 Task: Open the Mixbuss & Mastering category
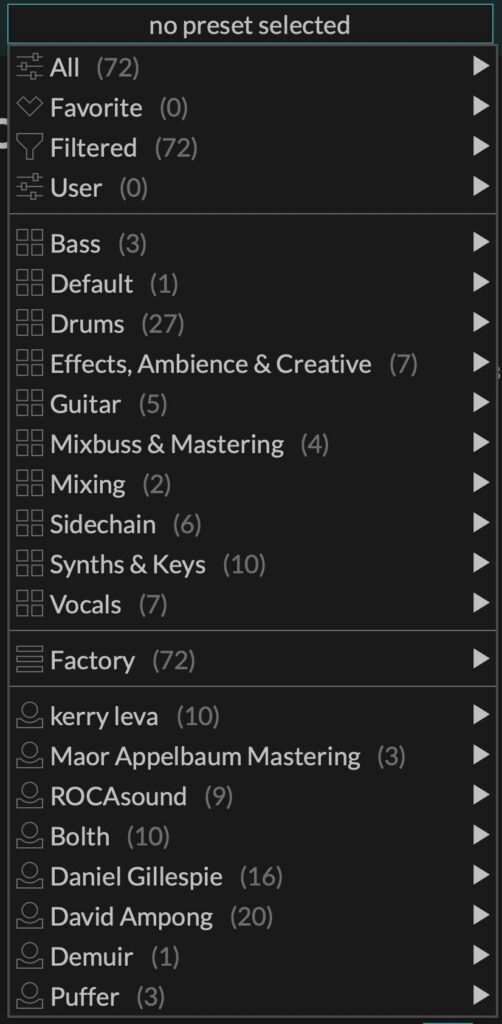point(251,444)
